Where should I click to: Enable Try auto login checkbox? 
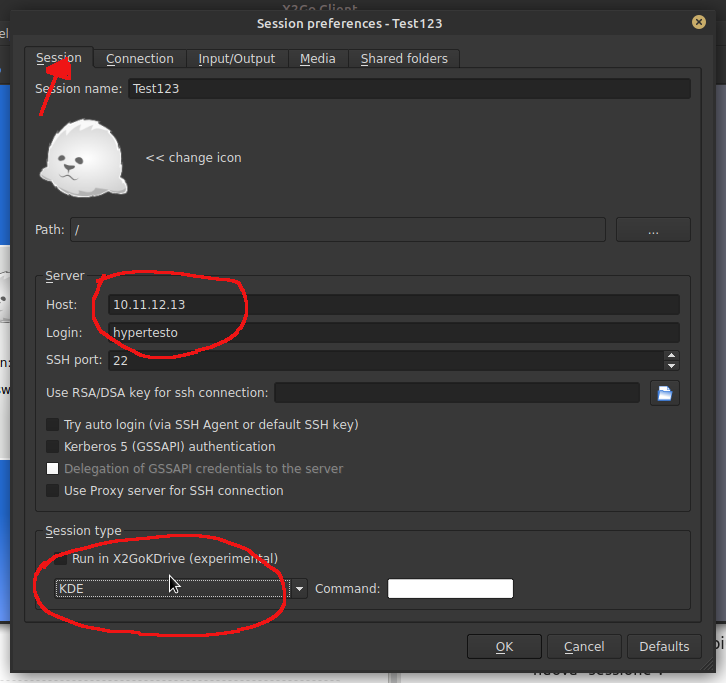click(x=52, y=425)
